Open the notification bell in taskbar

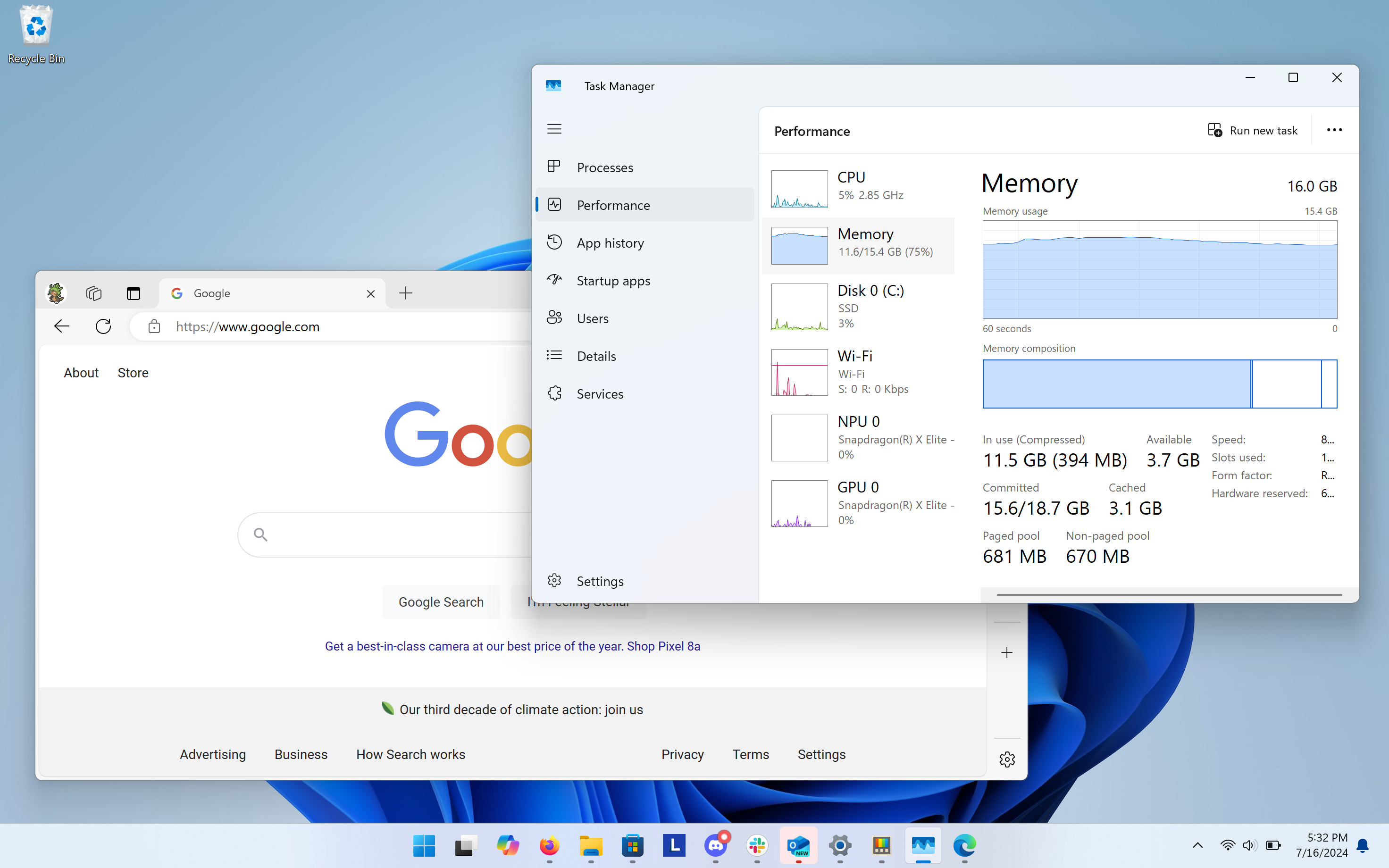coord(1363,845)
